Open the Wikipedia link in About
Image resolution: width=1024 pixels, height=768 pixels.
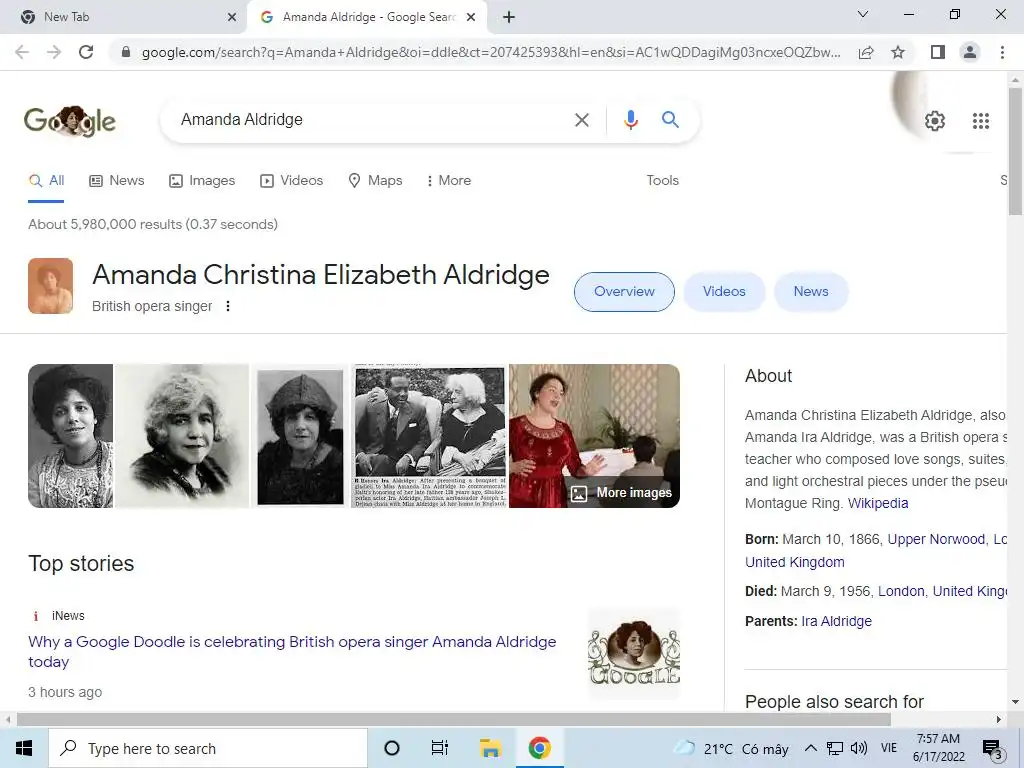(878, 504)
